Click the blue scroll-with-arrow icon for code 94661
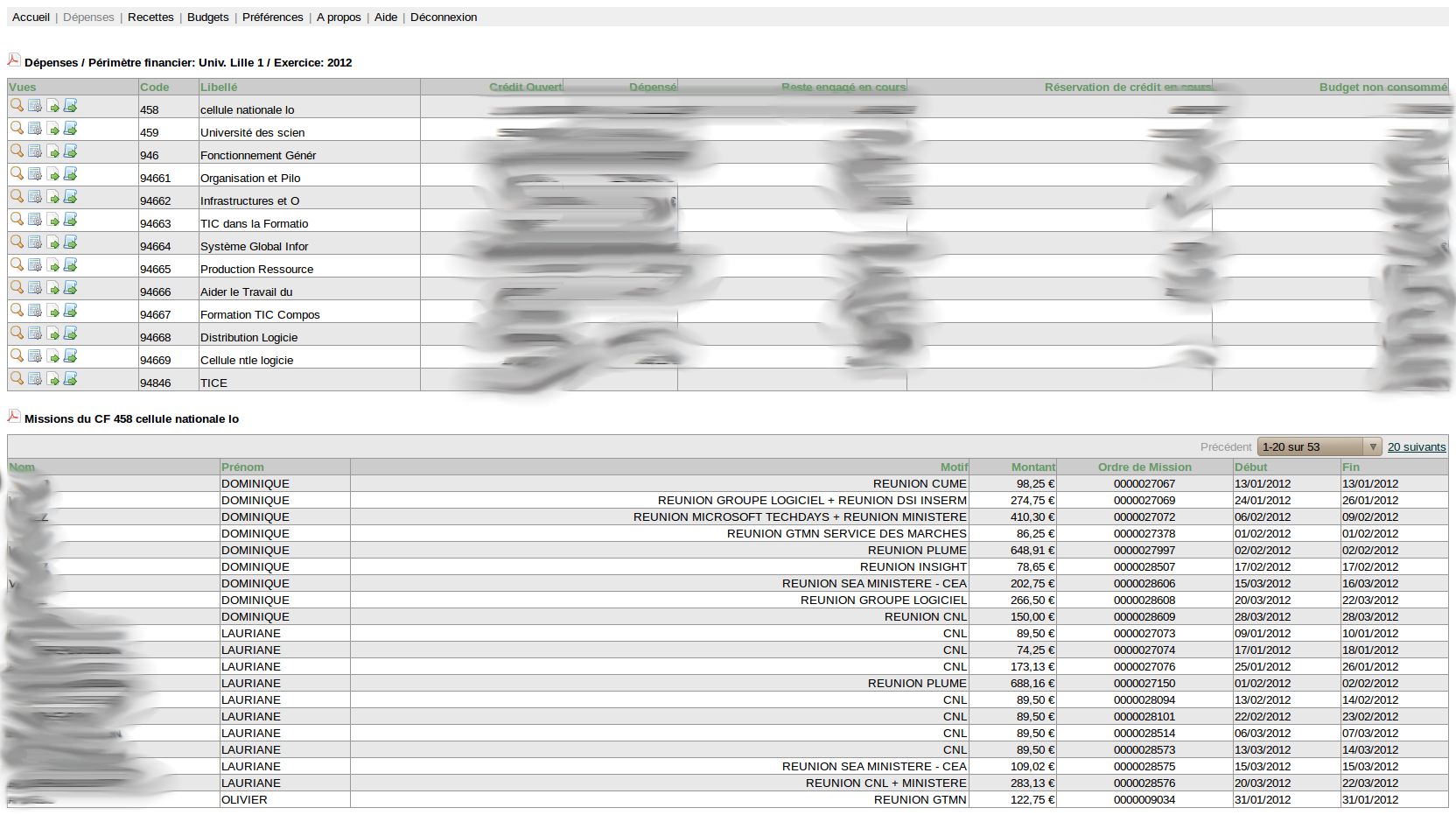The image size is (1456, 815). 71,174
